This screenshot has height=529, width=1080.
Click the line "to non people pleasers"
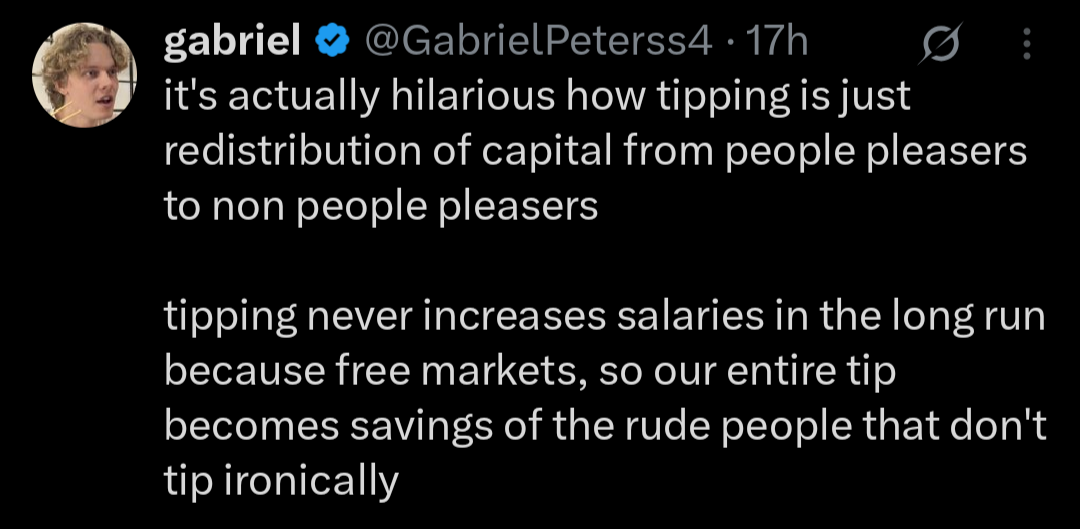(x=381, y=206)
